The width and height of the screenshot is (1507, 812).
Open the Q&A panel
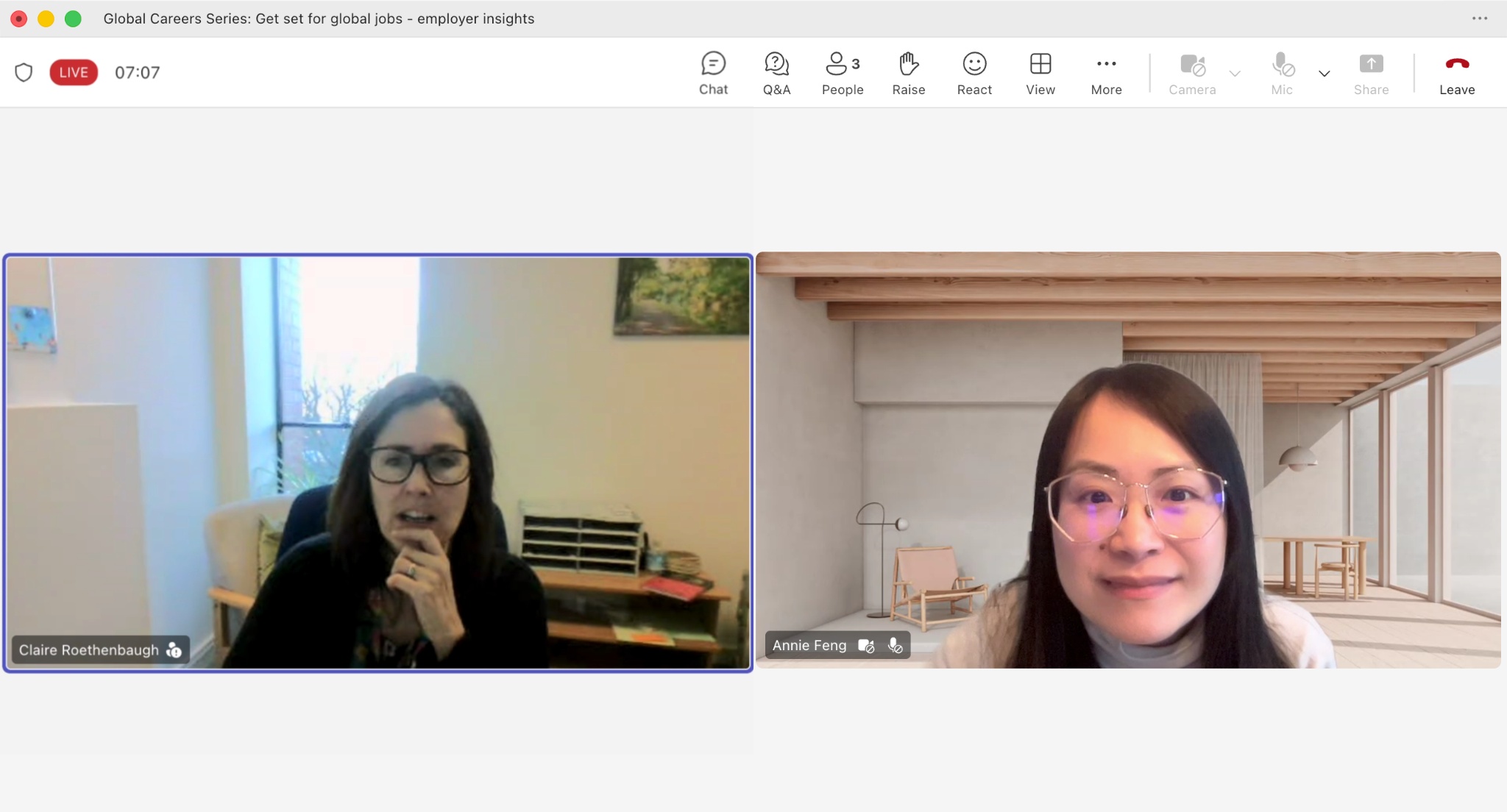click(x=776, y=73)
